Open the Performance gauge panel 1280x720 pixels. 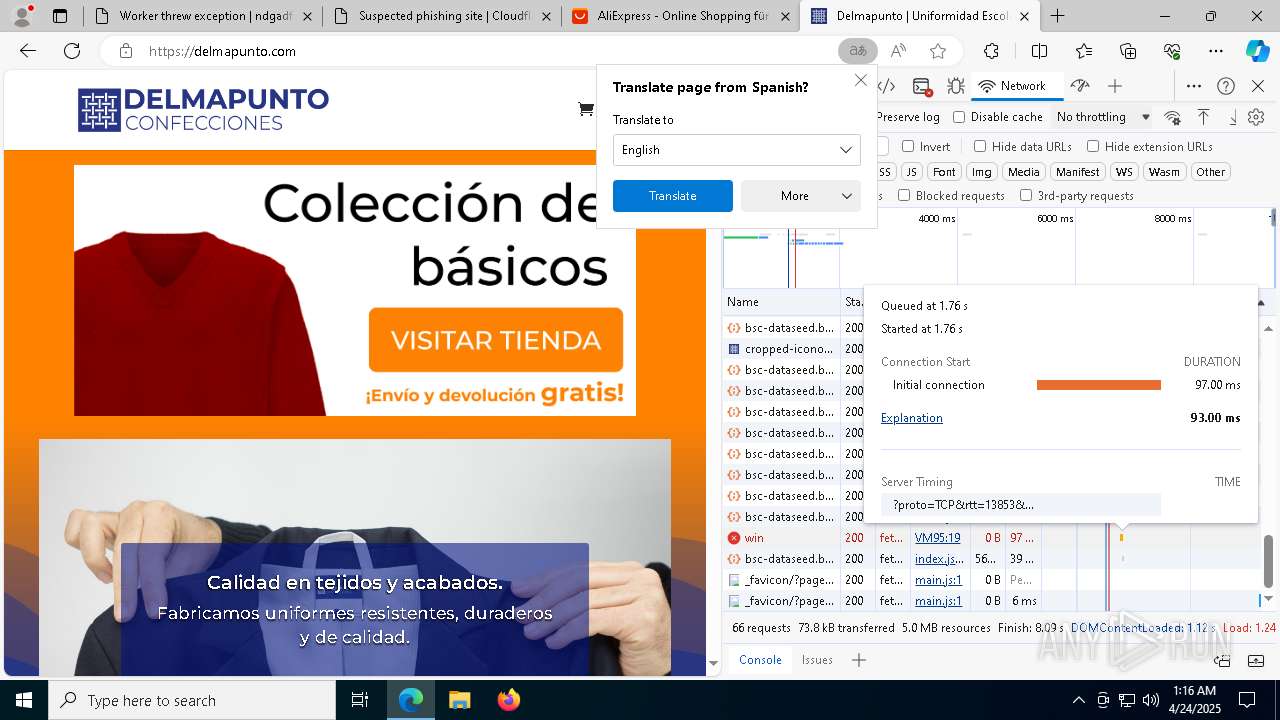pyautogui.click(x=1079, y=86)
